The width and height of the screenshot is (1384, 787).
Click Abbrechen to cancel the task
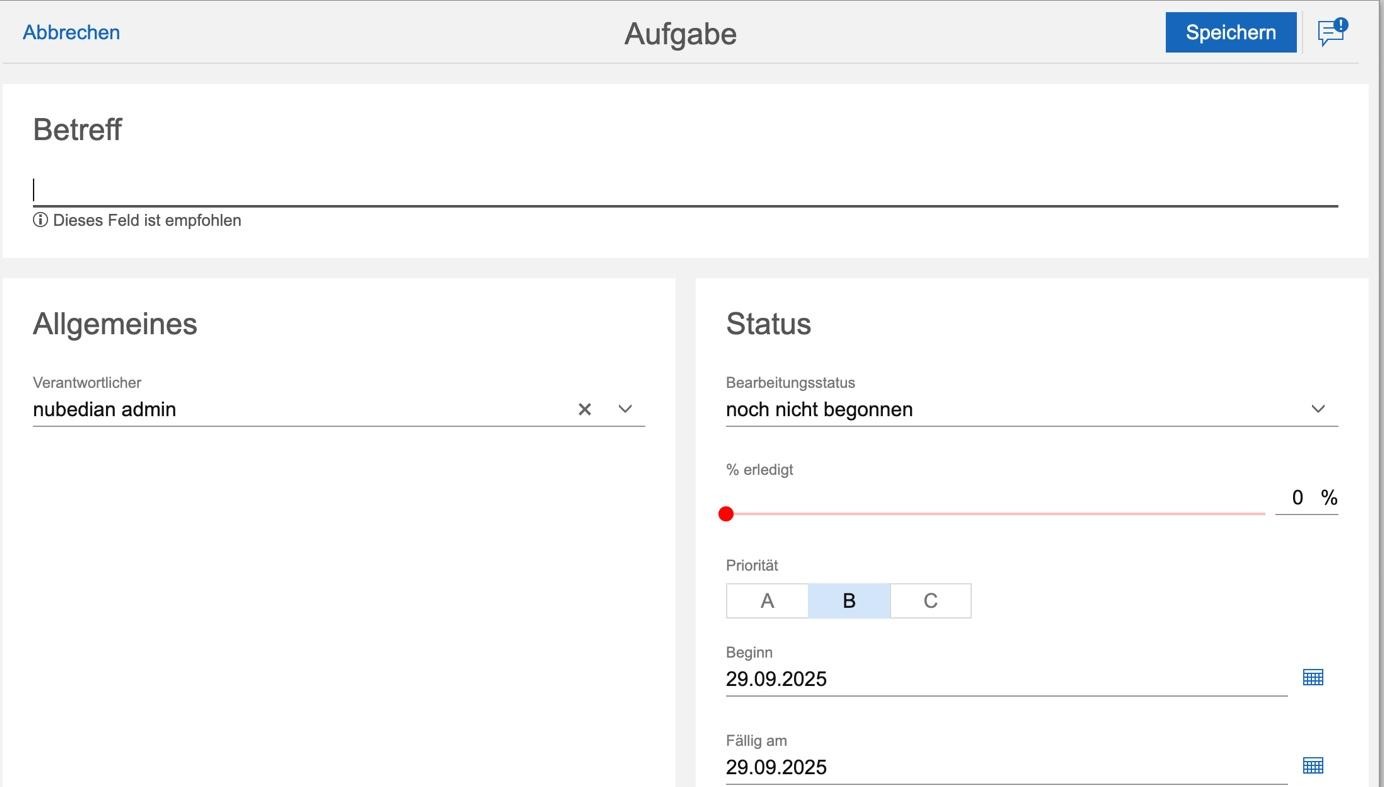coord(71,32)
